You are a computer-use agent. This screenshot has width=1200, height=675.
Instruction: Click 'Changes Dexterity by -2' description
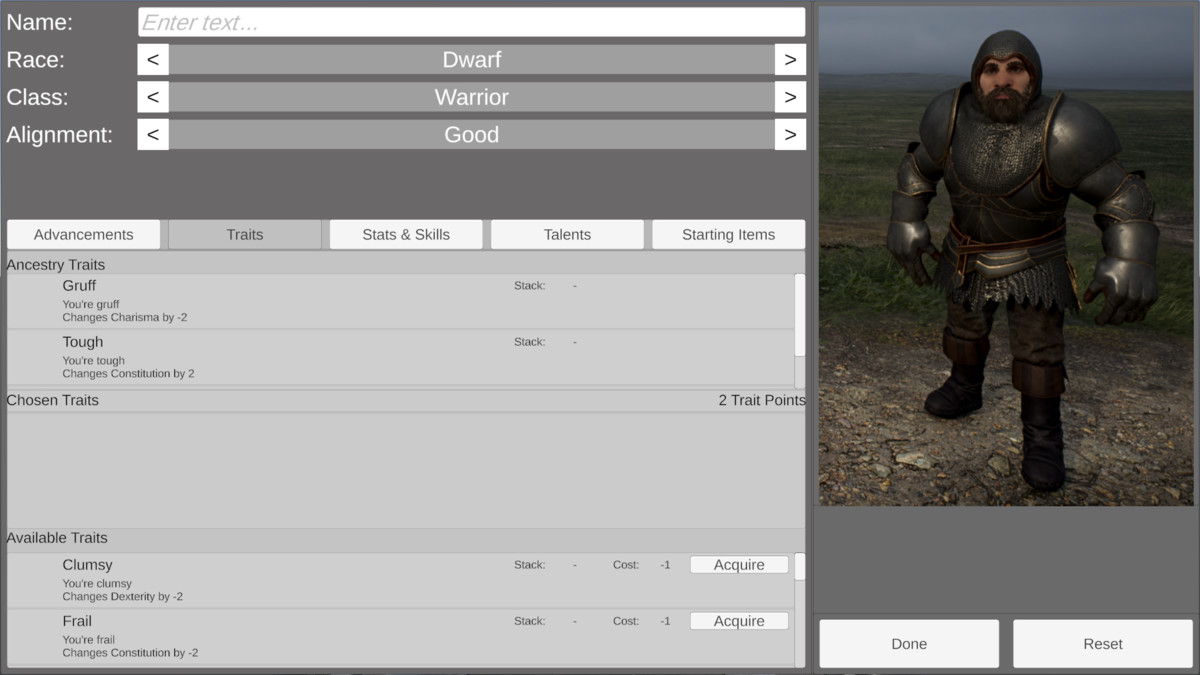(x=122, y=597)
